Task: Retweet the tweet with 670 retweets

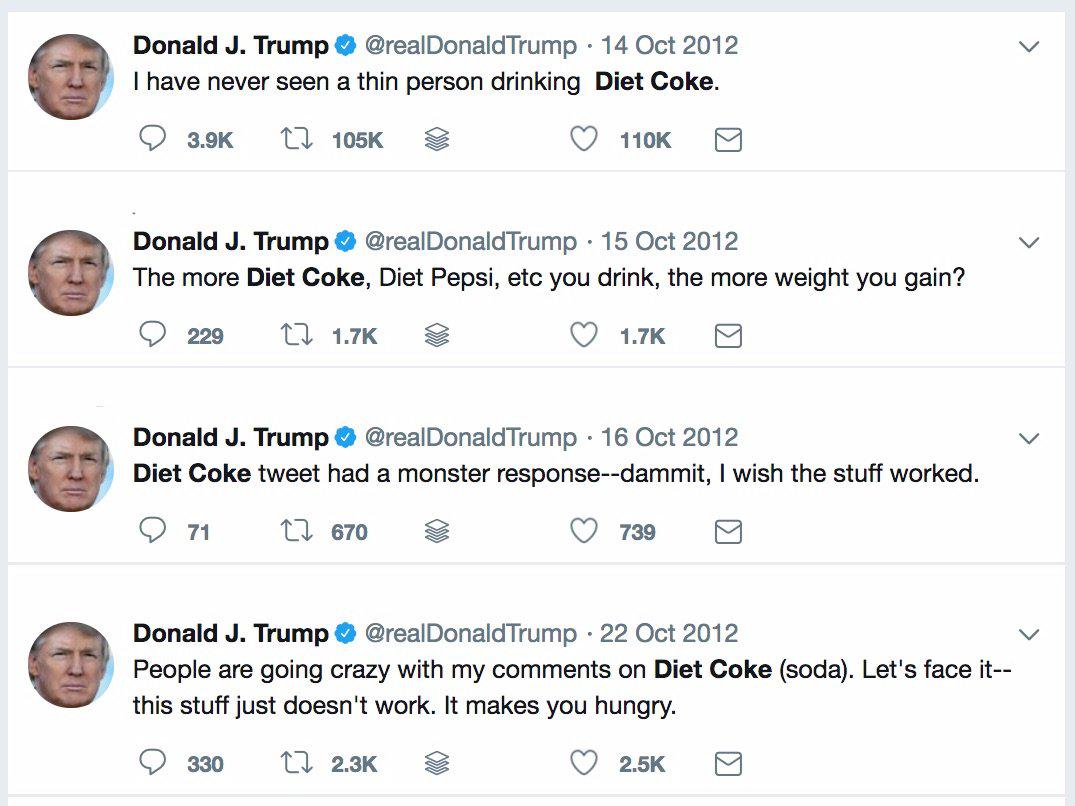Action: (x=296, y=532)
